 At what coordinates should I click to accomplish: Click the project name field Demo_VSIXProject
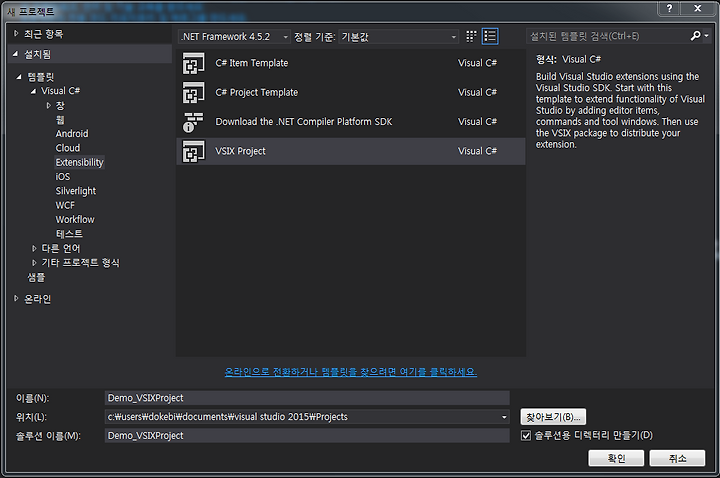307,398
